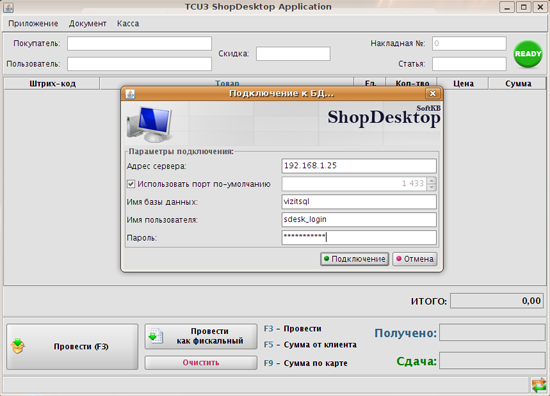
Task: Click the Кол-тво column header
Action: click(412, 83)
